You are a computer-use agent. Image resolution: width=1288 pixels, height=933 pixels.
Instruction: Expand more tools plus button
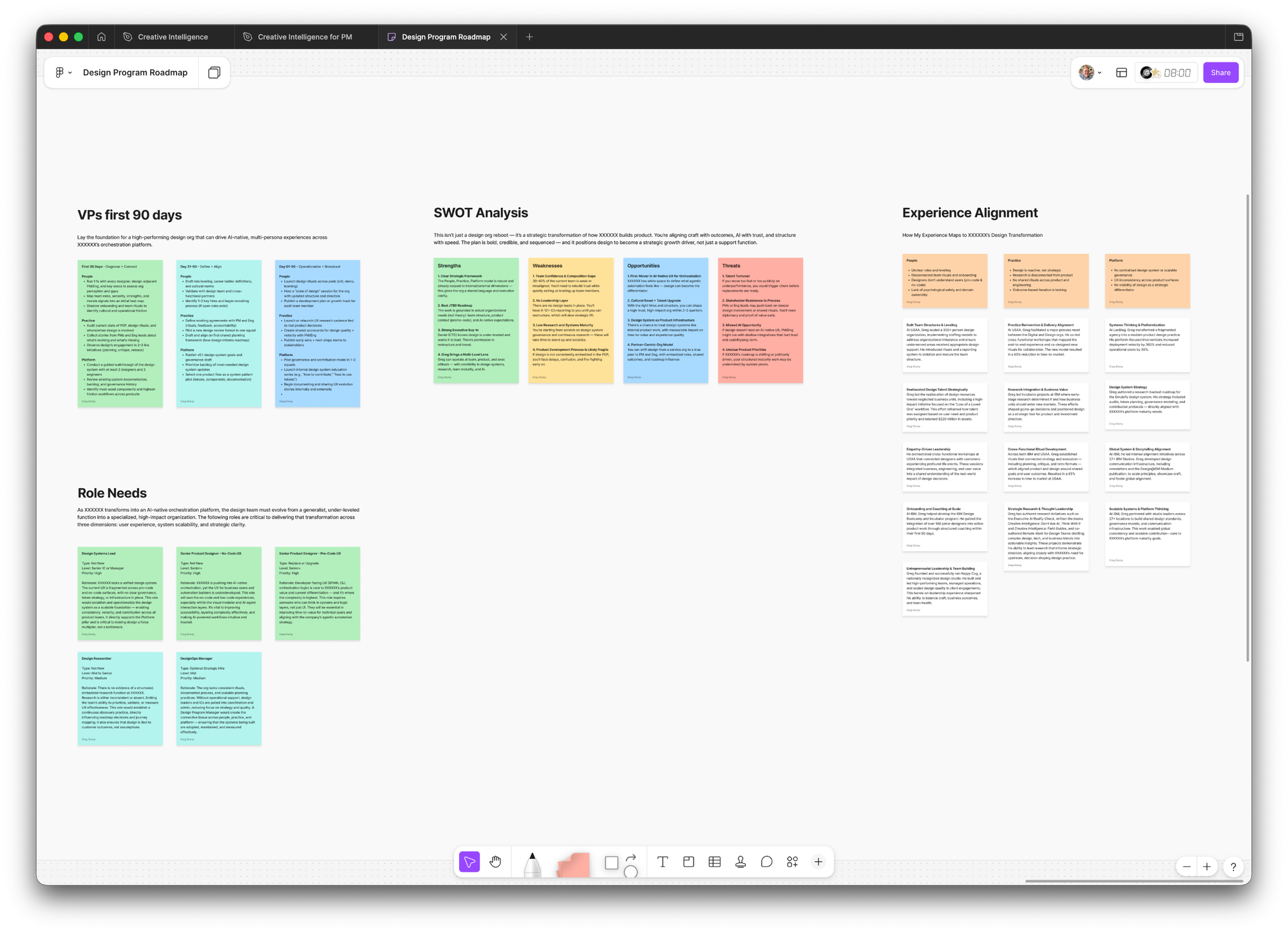(x=818, y=862)
